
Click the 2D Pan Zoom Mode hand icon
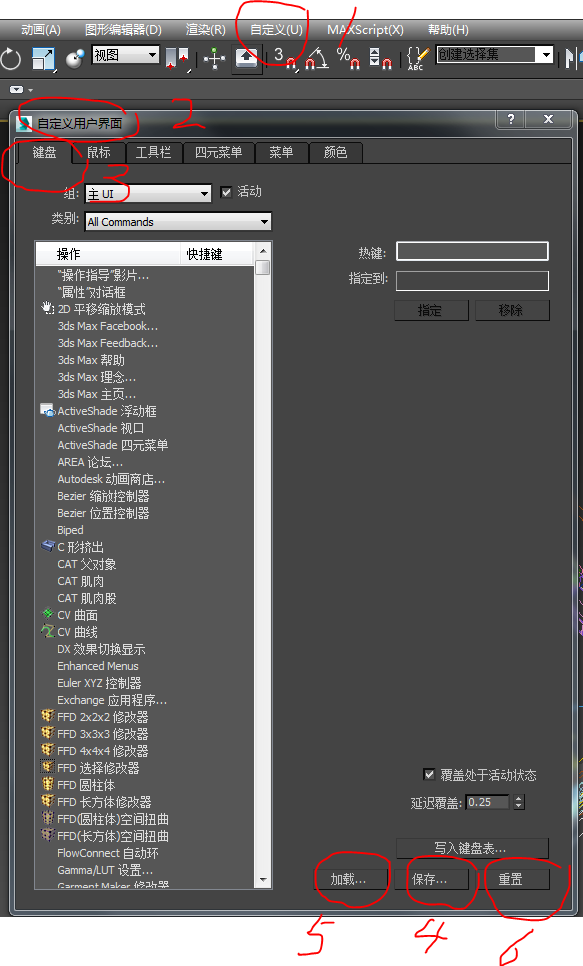point(47,307)
